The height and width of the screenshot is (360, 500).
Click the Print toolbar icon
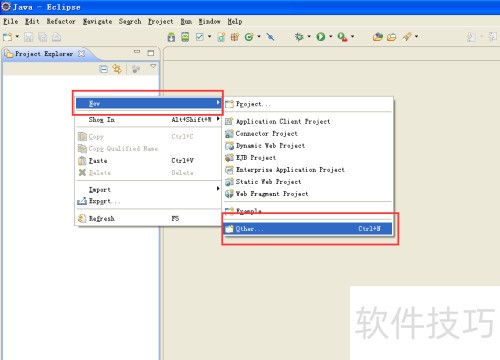pos(56,37)
